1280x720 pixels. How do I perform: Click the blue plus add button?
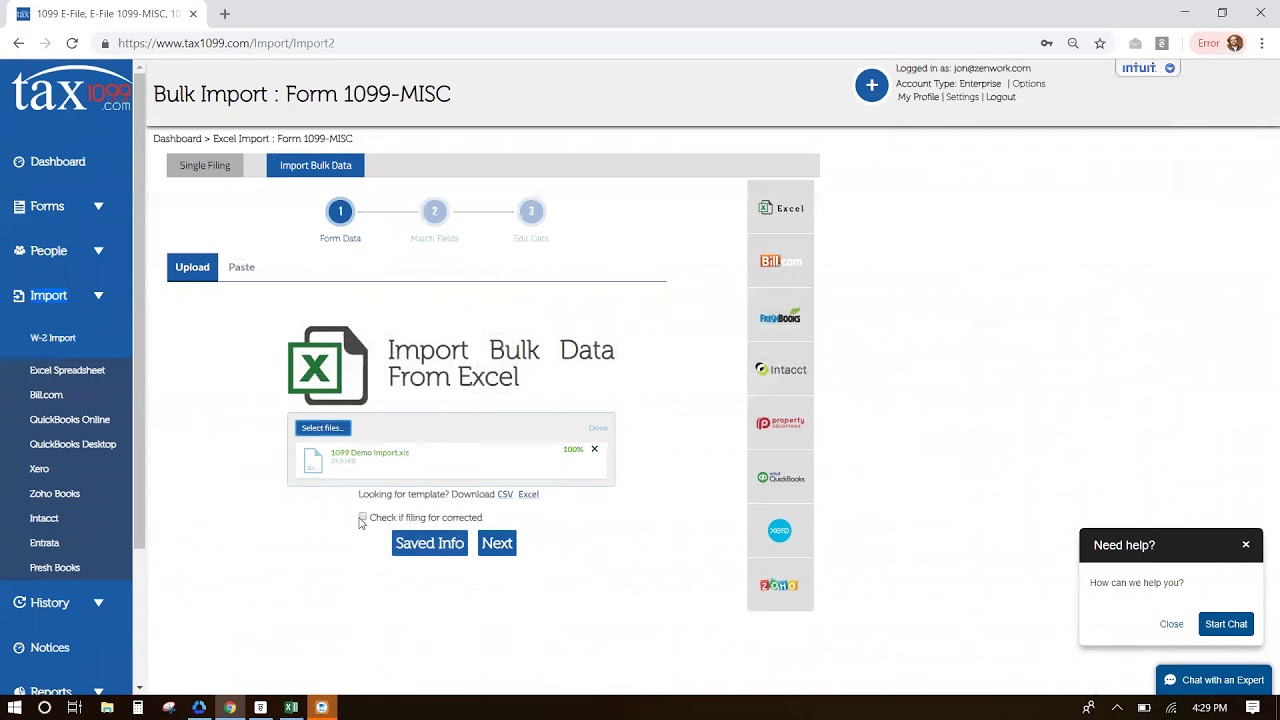(x=871, y=85)
